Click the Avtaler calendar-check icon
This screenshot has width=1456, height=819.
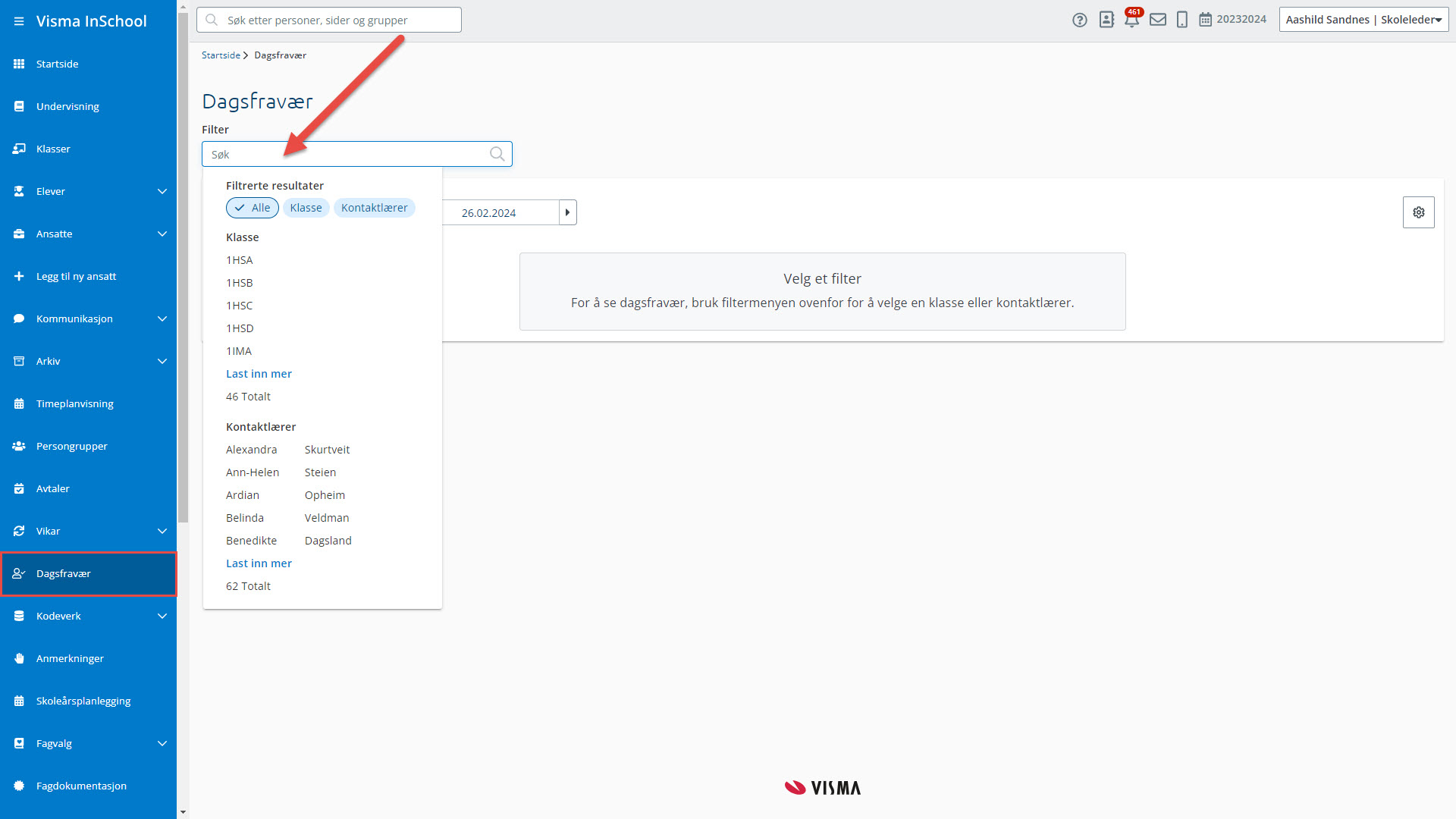(19, 488)
